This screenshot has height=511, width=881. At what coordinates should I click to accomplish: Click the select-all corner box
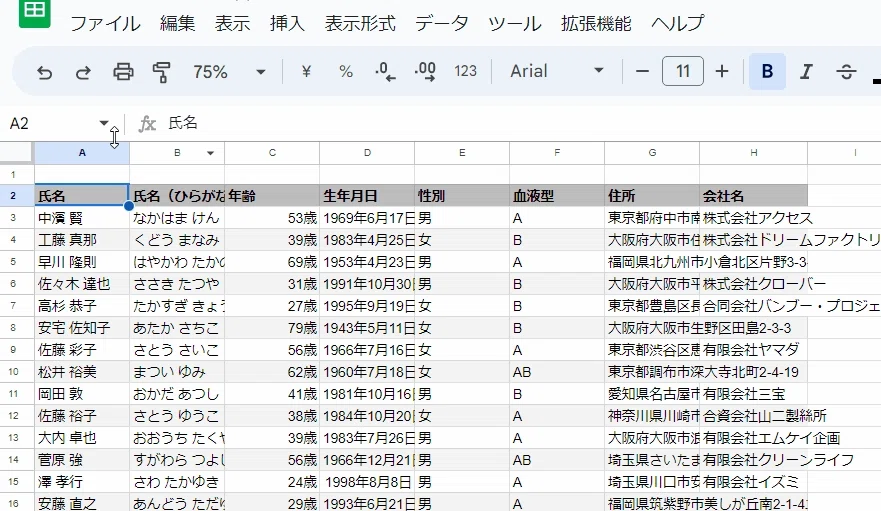point(16,153)
